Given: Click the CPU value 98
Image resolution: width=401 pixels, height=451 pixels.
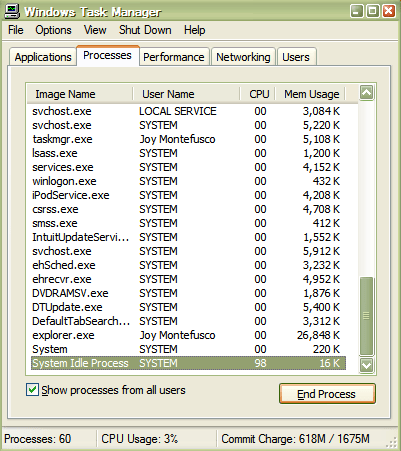Looking at the screenshot, I should 260,363.
